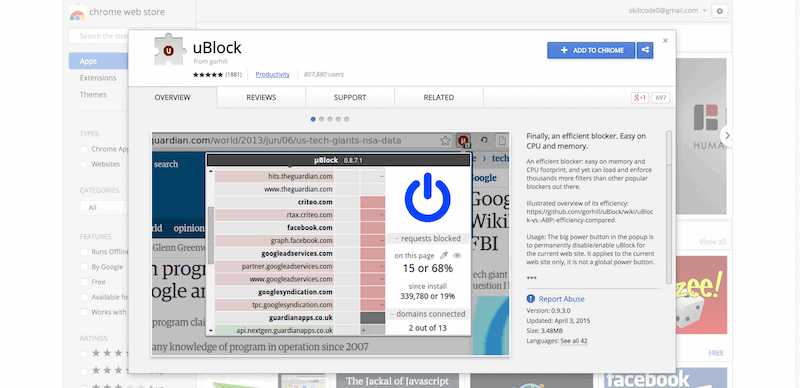The width and height of the screenshot is (800, 388).
Task: Select the fifth screenshot carousel dot
Action: [x=346, y=119]
